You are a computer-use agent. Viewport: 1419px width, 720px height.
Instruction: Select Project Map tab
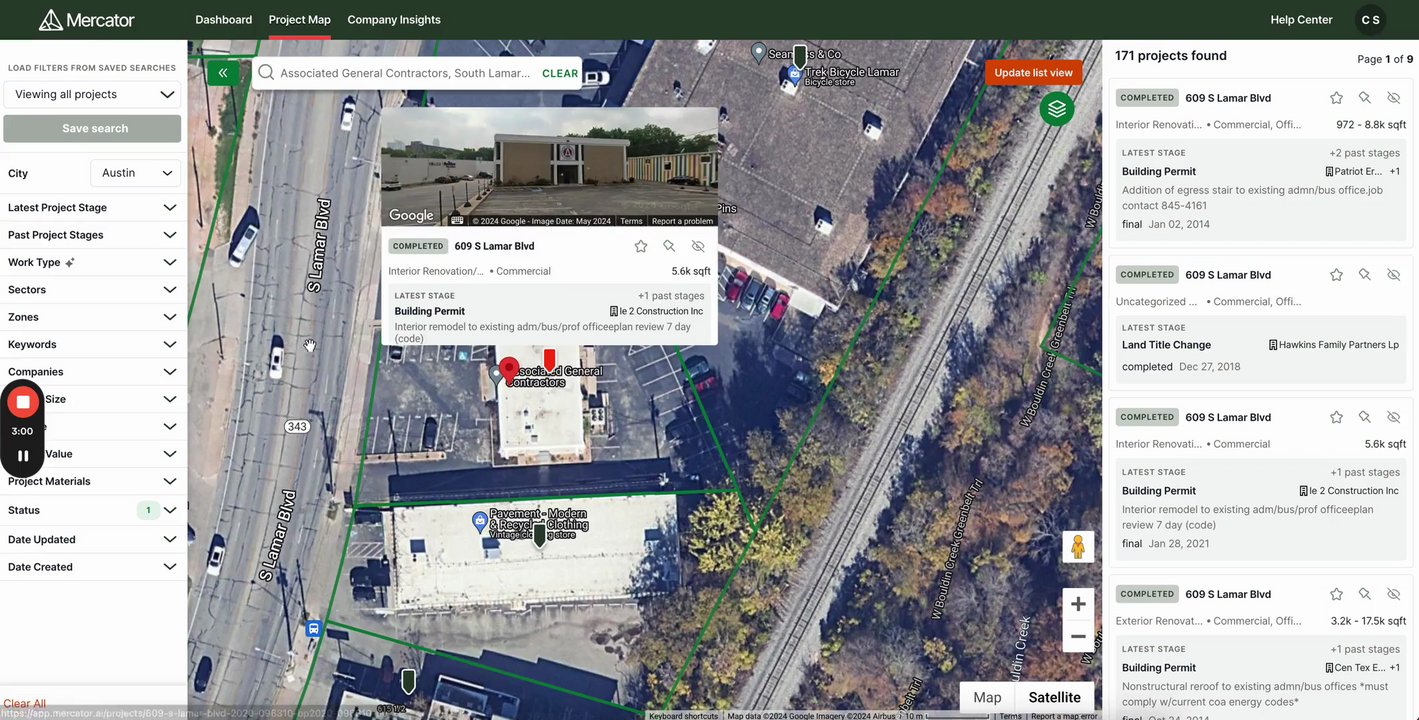300,20
